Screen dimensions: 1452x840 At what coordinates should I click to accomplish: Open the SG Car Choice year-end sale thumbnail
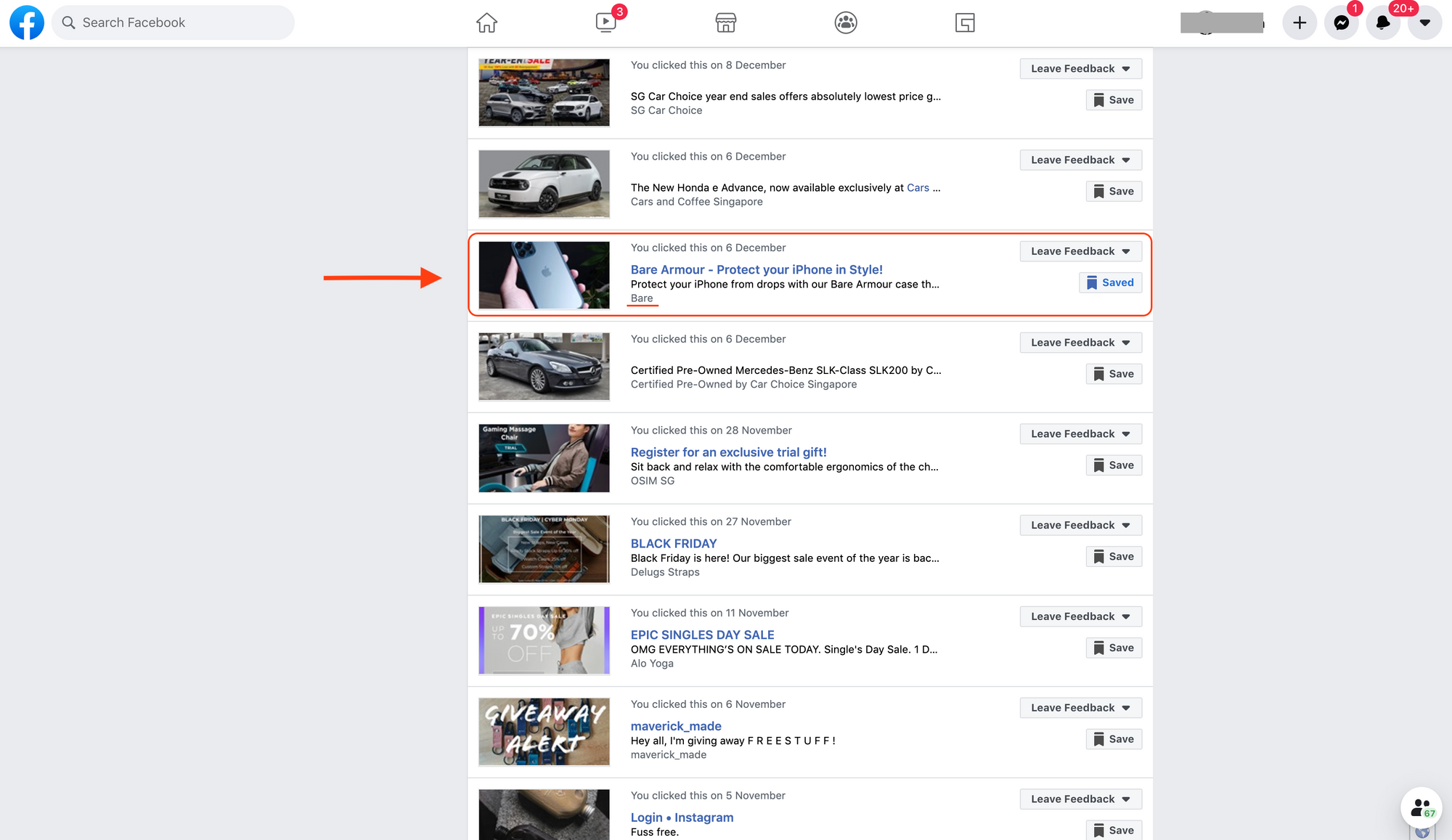544,92
